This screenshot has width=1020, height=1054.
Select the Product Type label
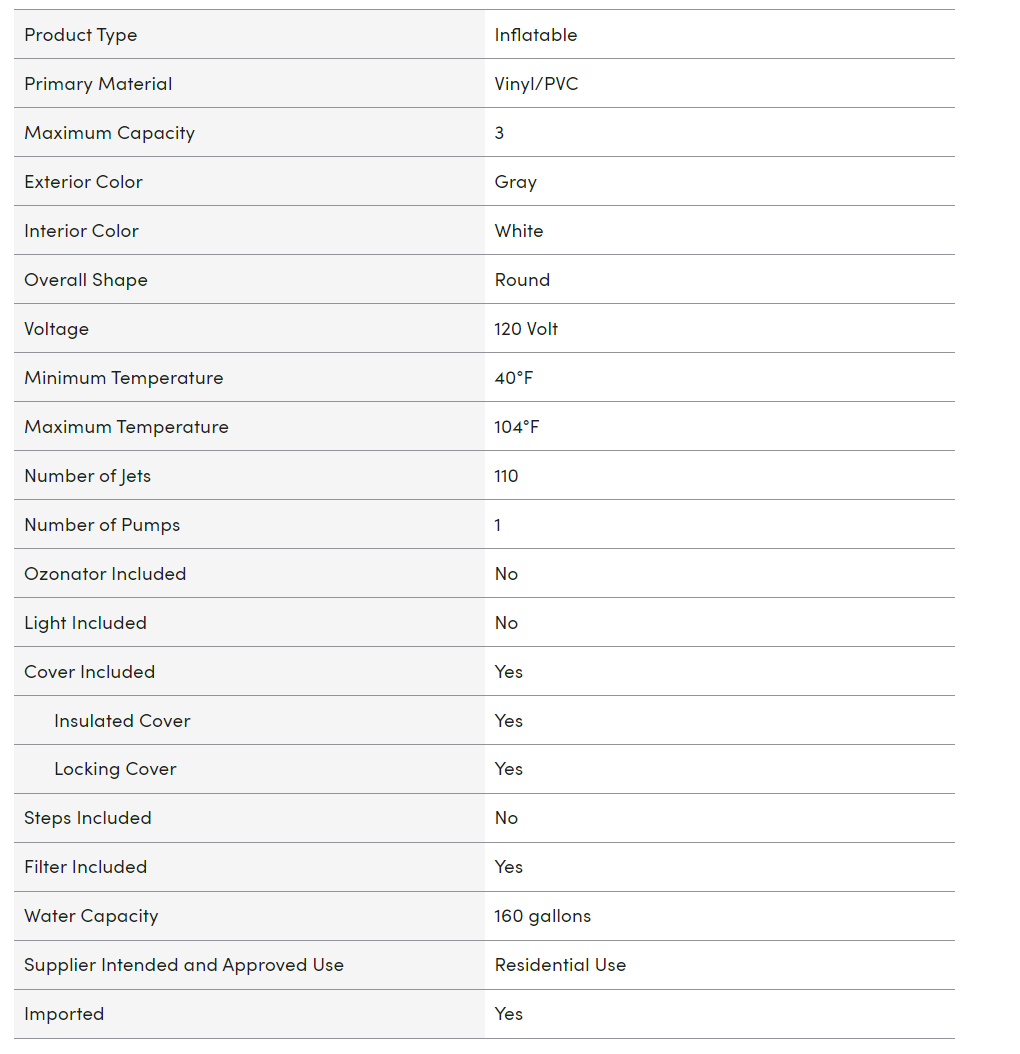point(81,35)
